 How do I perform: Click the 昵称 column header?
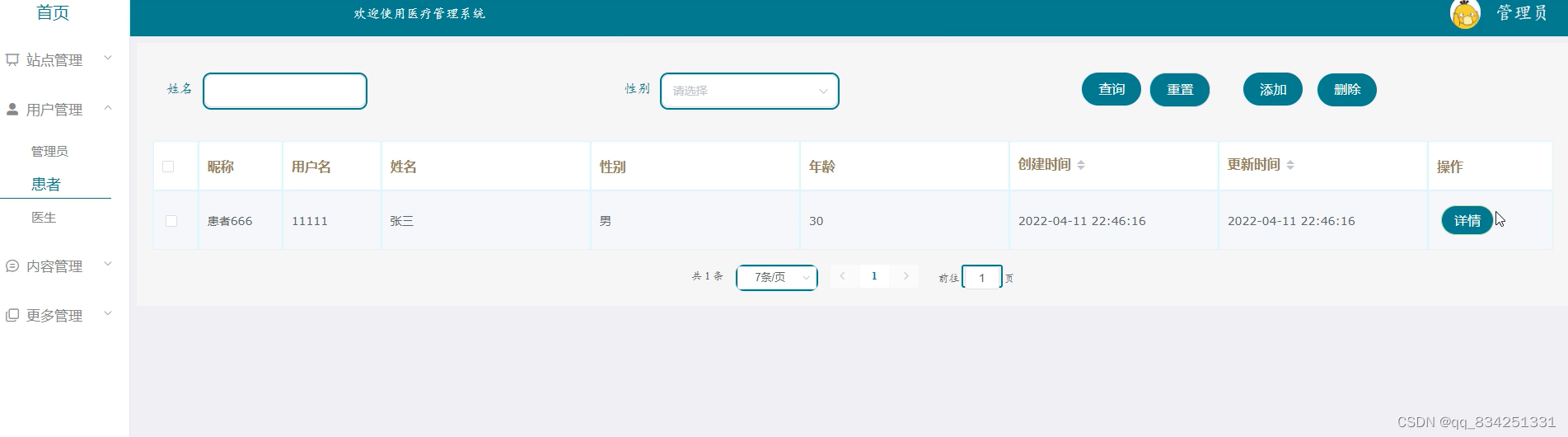tap(221, 167)
